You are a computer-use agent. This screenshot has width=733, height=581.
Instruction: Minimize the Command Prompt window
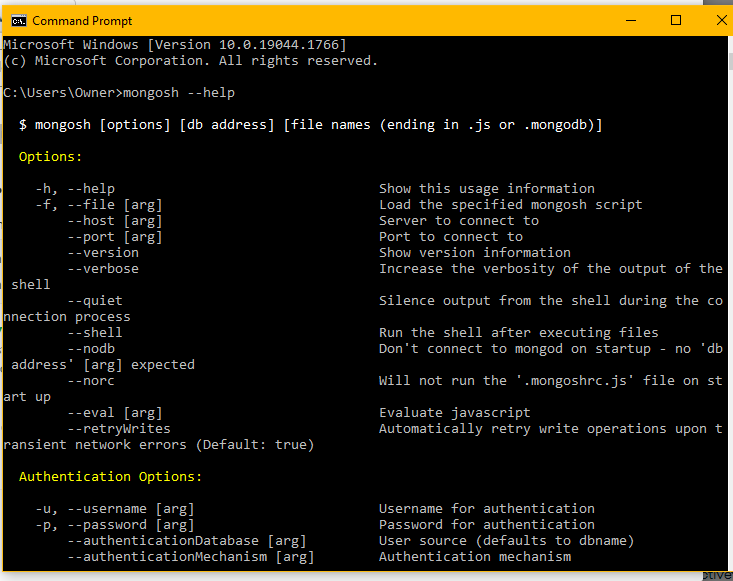click(629, 20)
